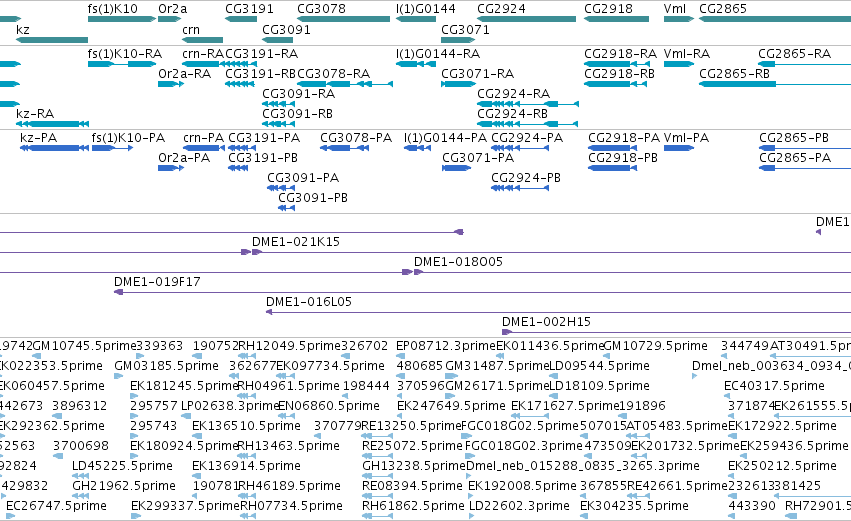
Task: Open EST EK304235.5prime label
Action: point(634,506)
